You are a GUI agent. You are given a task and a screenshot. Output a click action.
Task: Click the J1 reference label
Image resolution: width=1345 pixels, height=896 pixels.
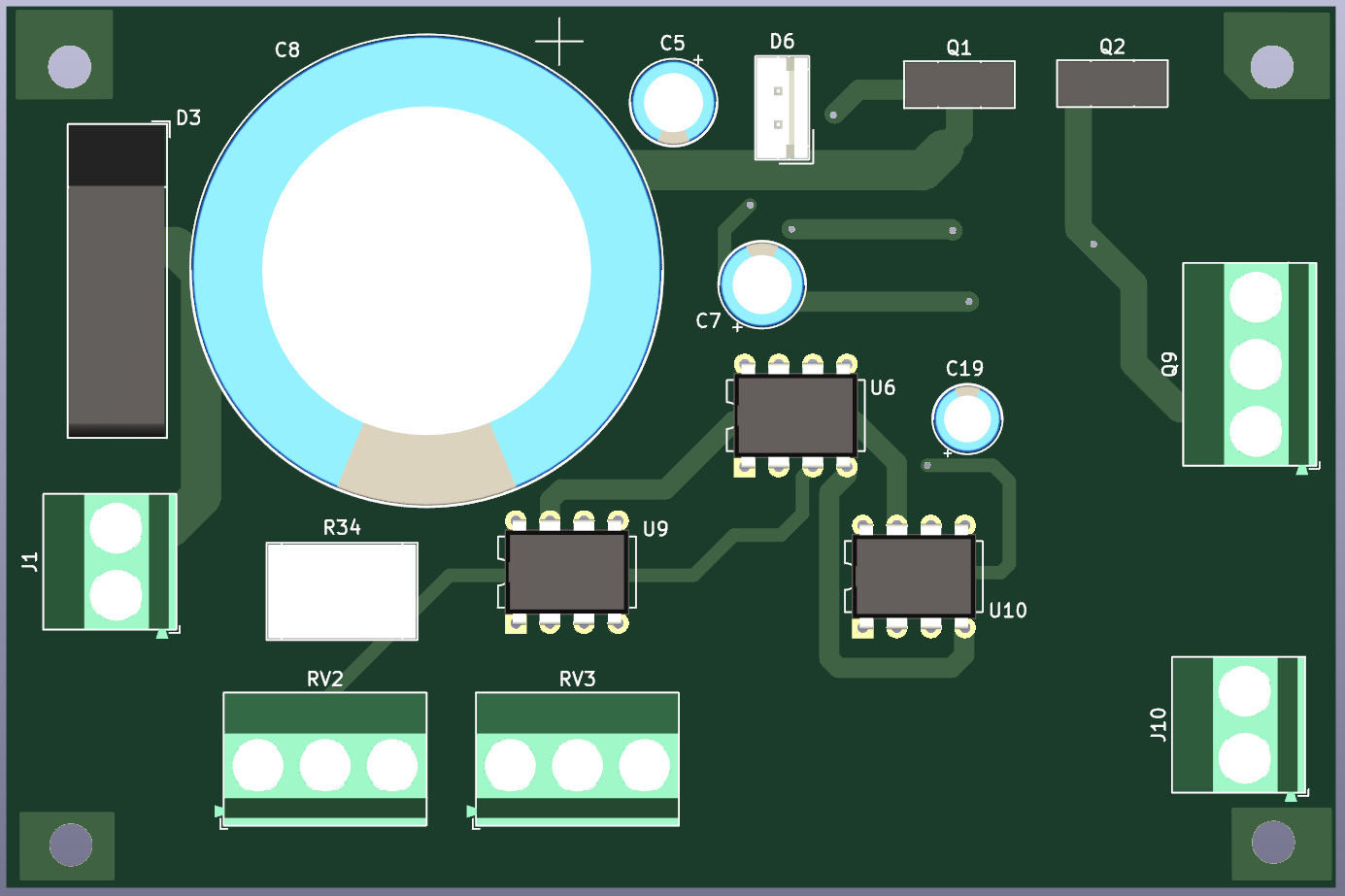pos(30,561)
